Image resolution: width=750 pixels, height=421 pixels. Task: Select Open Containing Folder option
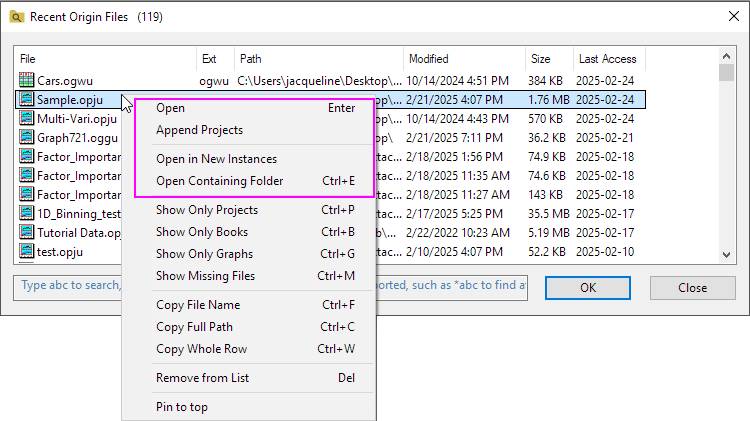point(219,181)
